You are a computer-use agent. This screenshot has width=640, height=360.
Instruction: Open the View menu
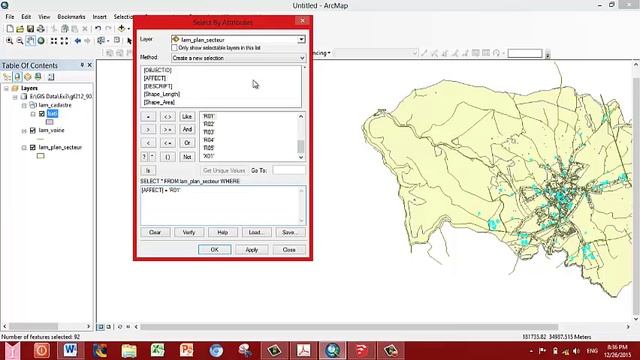[x=44, y=17]
